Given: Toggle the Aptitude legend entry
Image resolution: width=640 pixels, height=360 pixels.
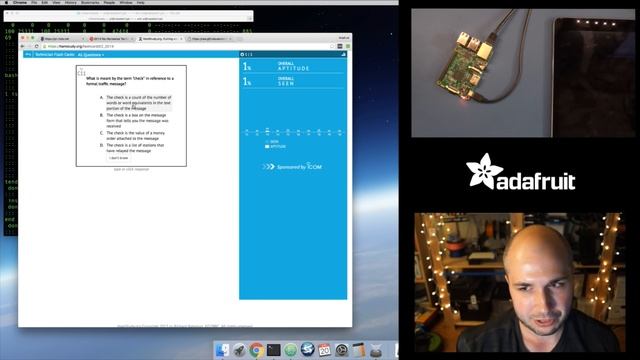Looking at the screenshot, I should [x=276, y=147].
